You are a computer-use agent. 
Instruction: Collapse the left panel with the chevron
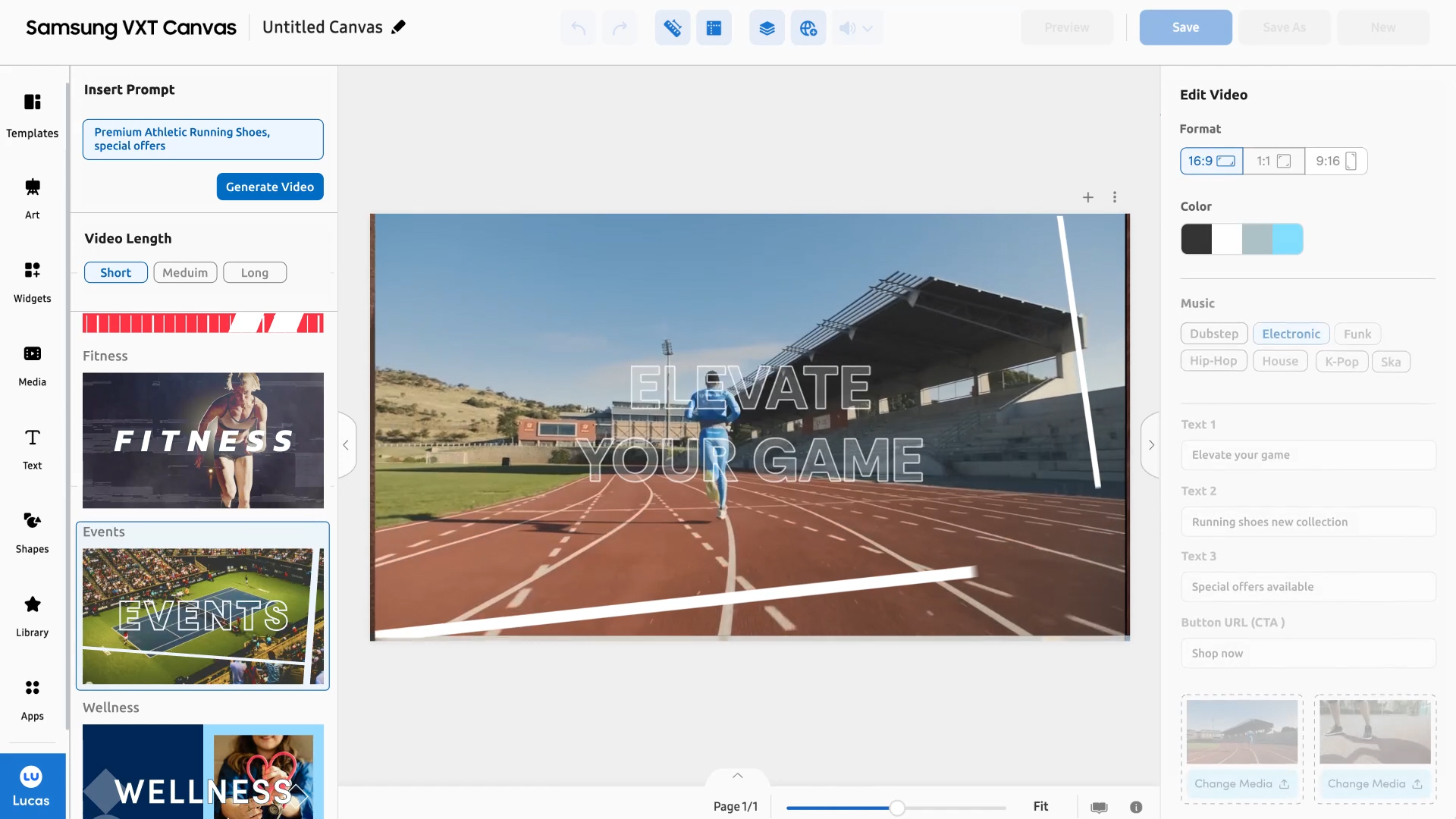pos(347,445)
